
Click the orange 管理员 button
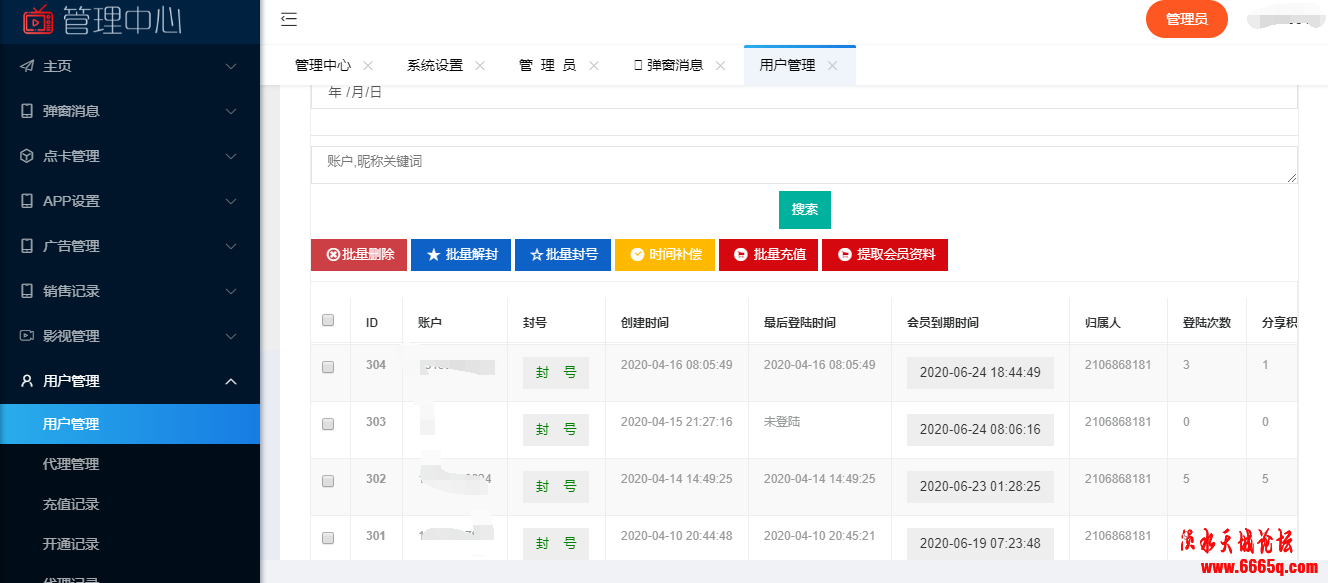[1187, 19]
